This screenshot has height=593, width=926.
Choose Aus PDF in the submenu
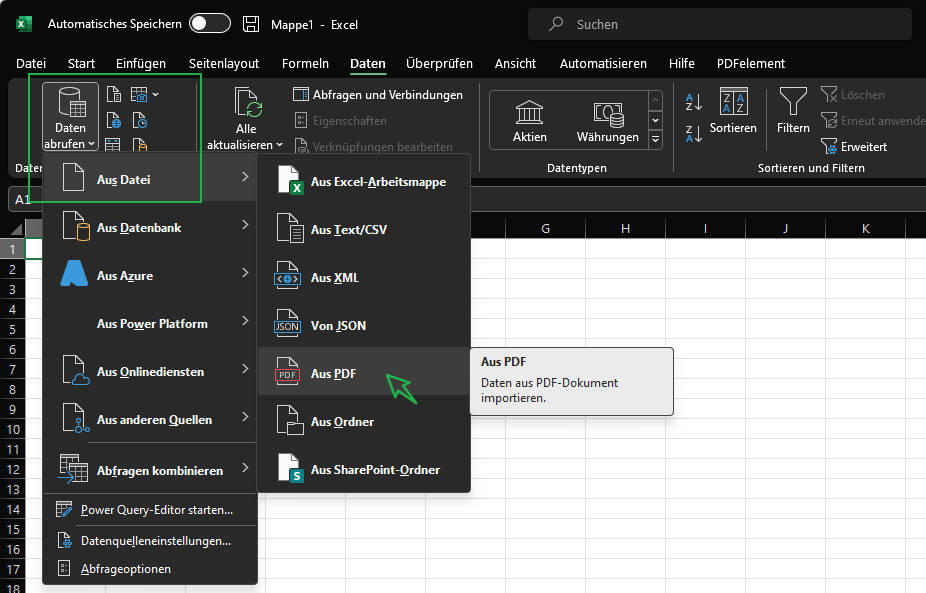[364, 373]
